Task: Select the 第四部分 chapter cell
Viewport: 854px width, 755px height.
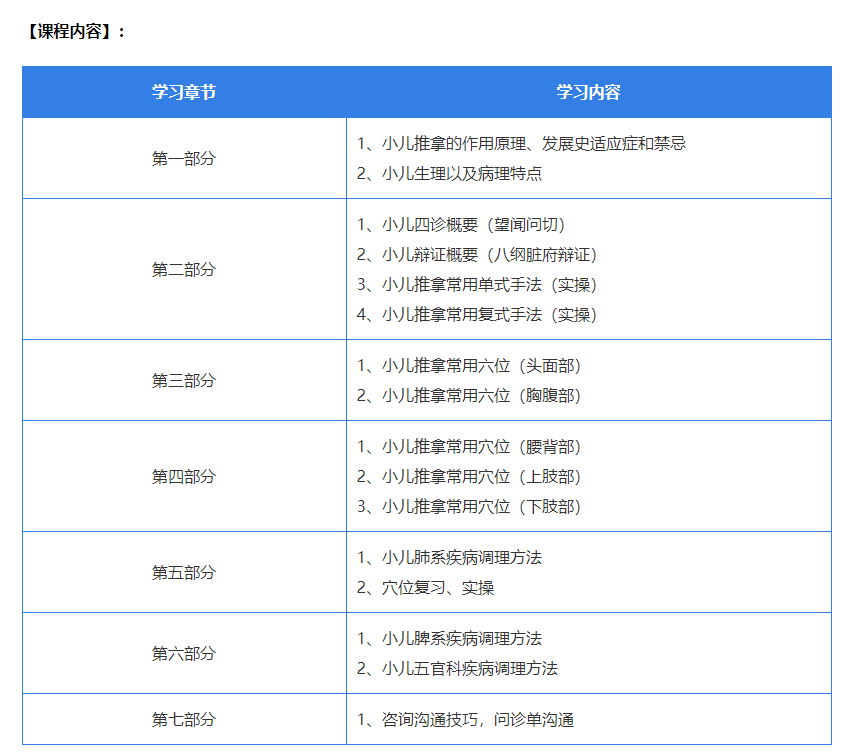Action: (x=184, y=477)
